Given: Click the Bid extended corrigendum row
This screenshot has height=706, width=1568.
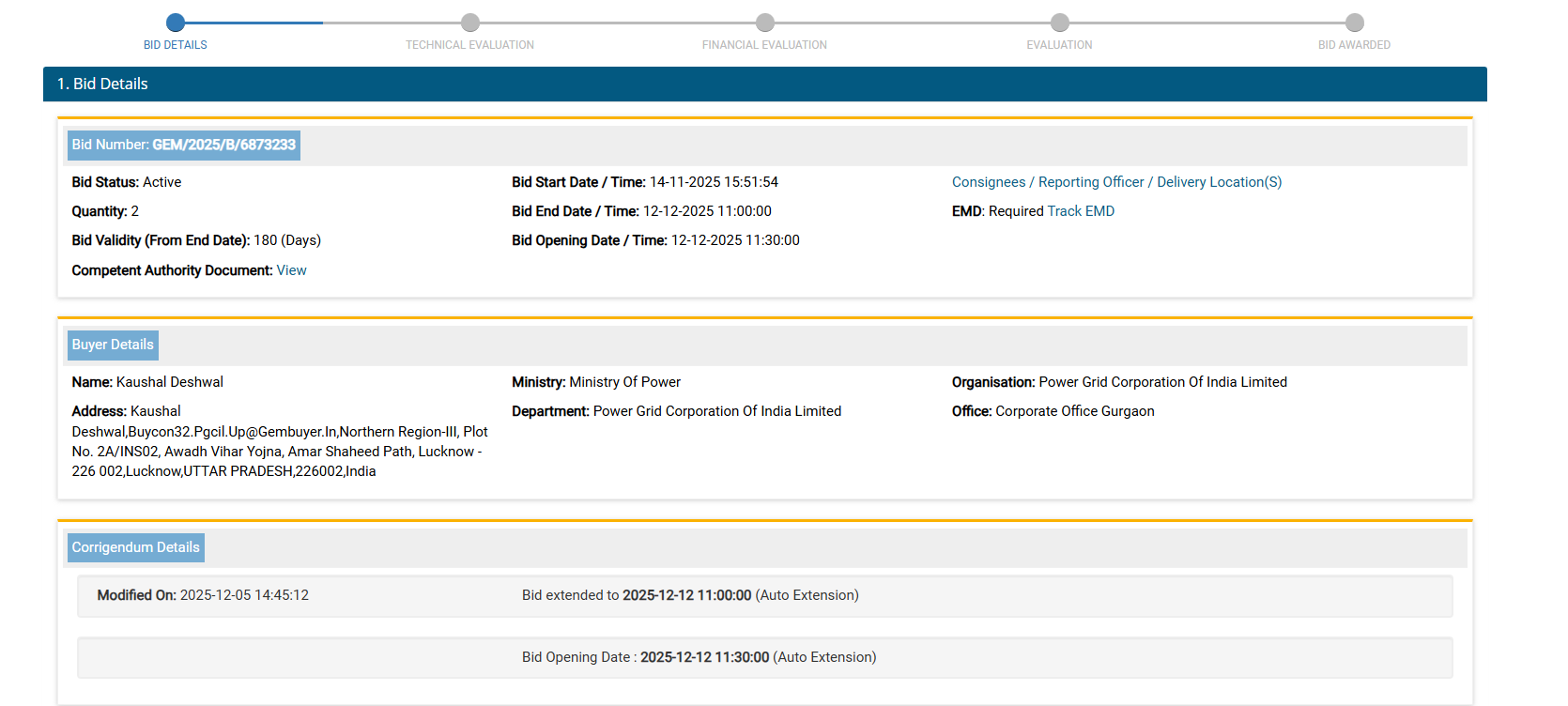Looking at the screenshot, I should pyautogui.click(x=764, y=595).
